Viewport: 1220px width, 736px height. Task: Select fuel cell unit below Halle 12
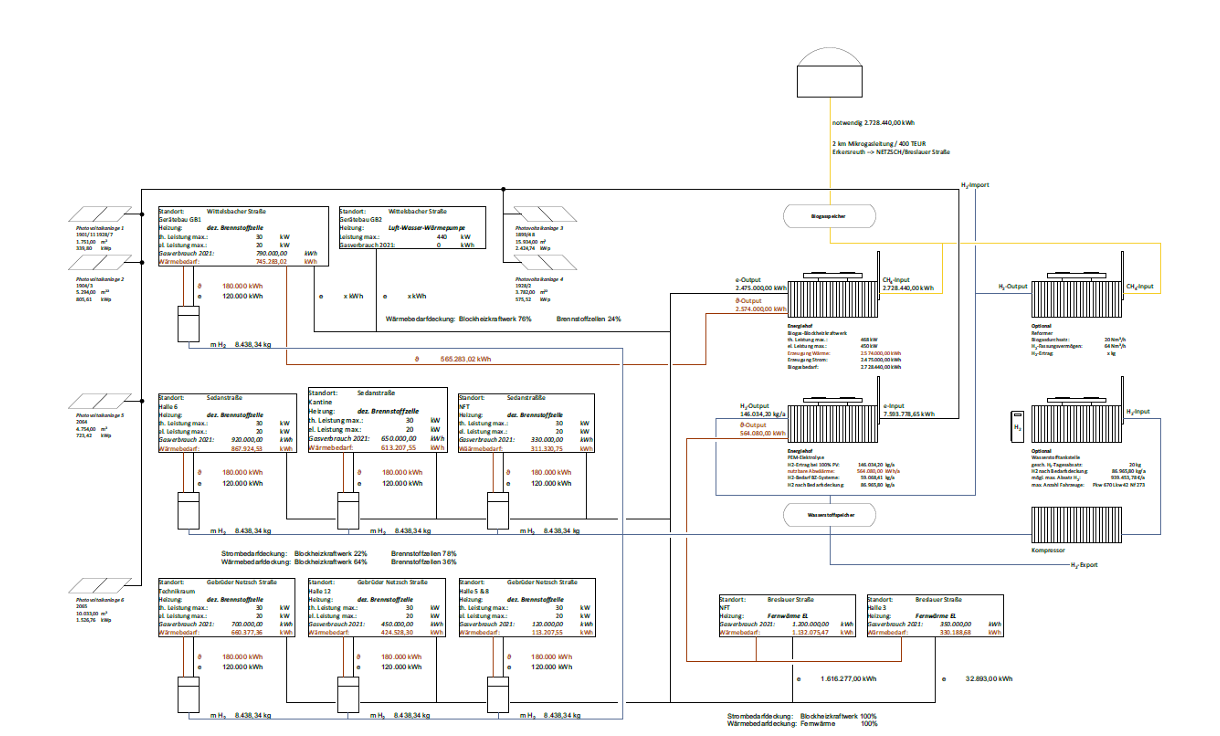click(347, 696)
